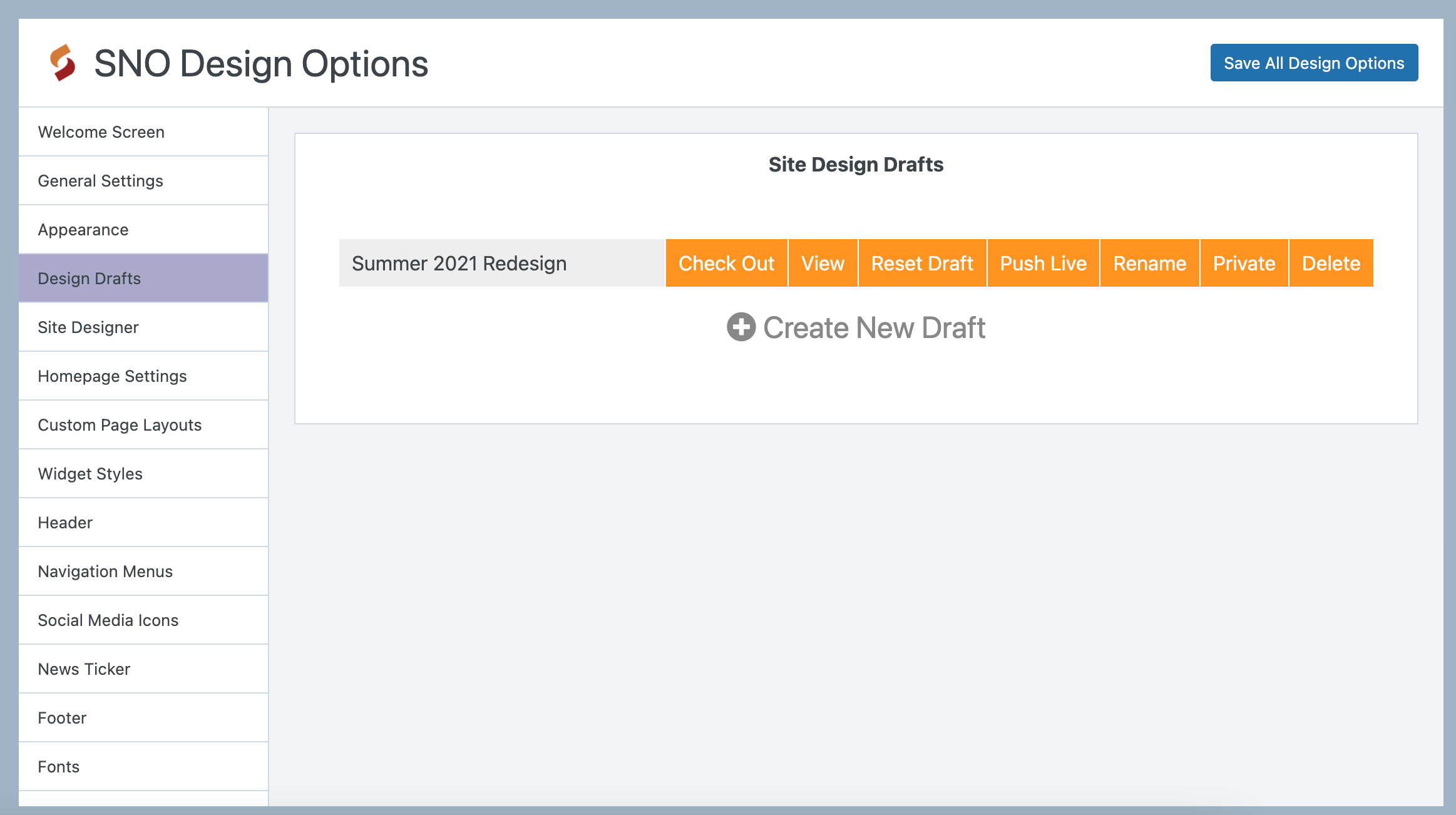Open Custom Page Layouts
This screenshot has width=1456, height=815.
click(143, 425)
